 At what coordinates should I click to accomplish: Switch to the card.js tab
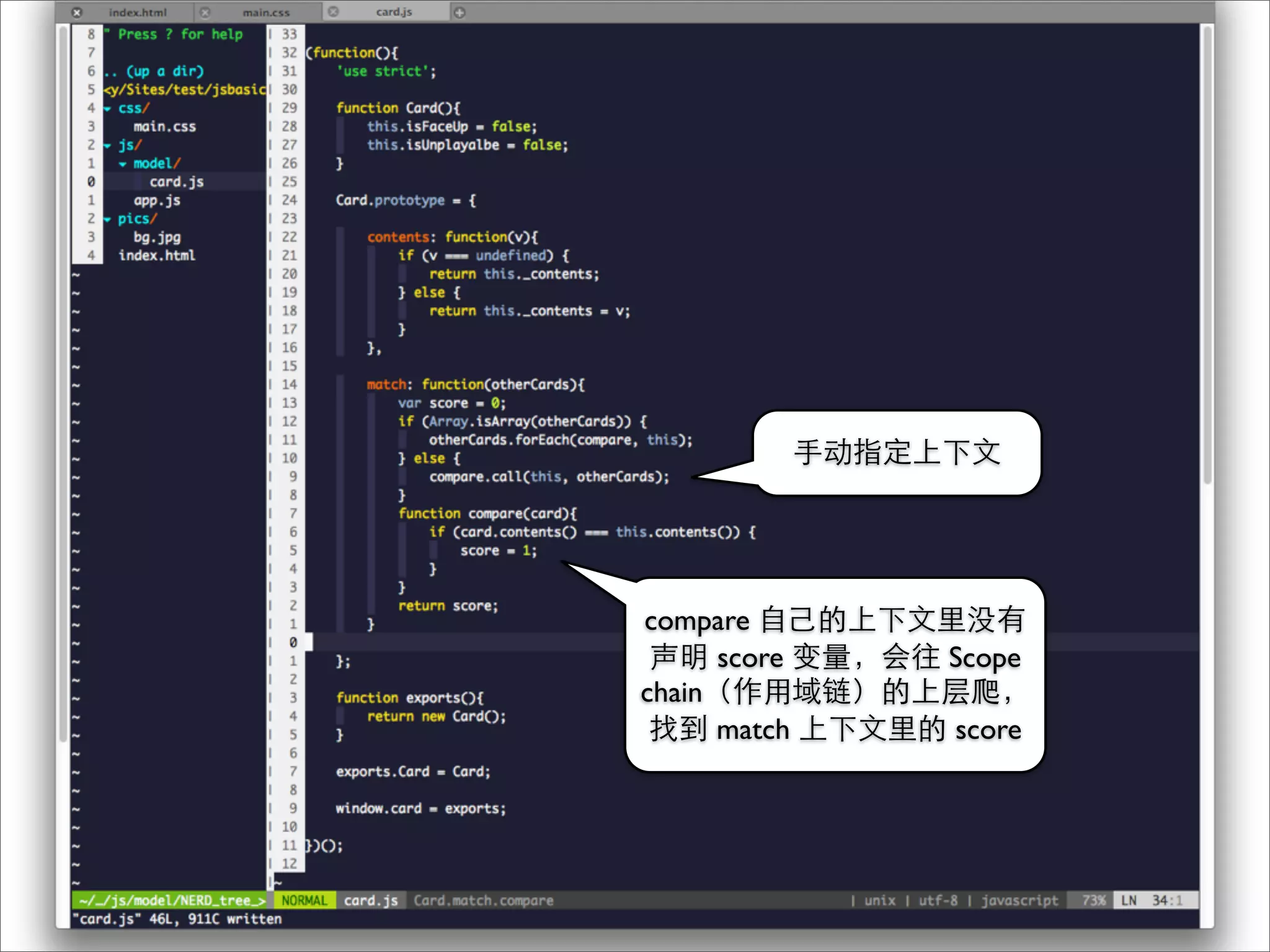(x=394, y=12)
